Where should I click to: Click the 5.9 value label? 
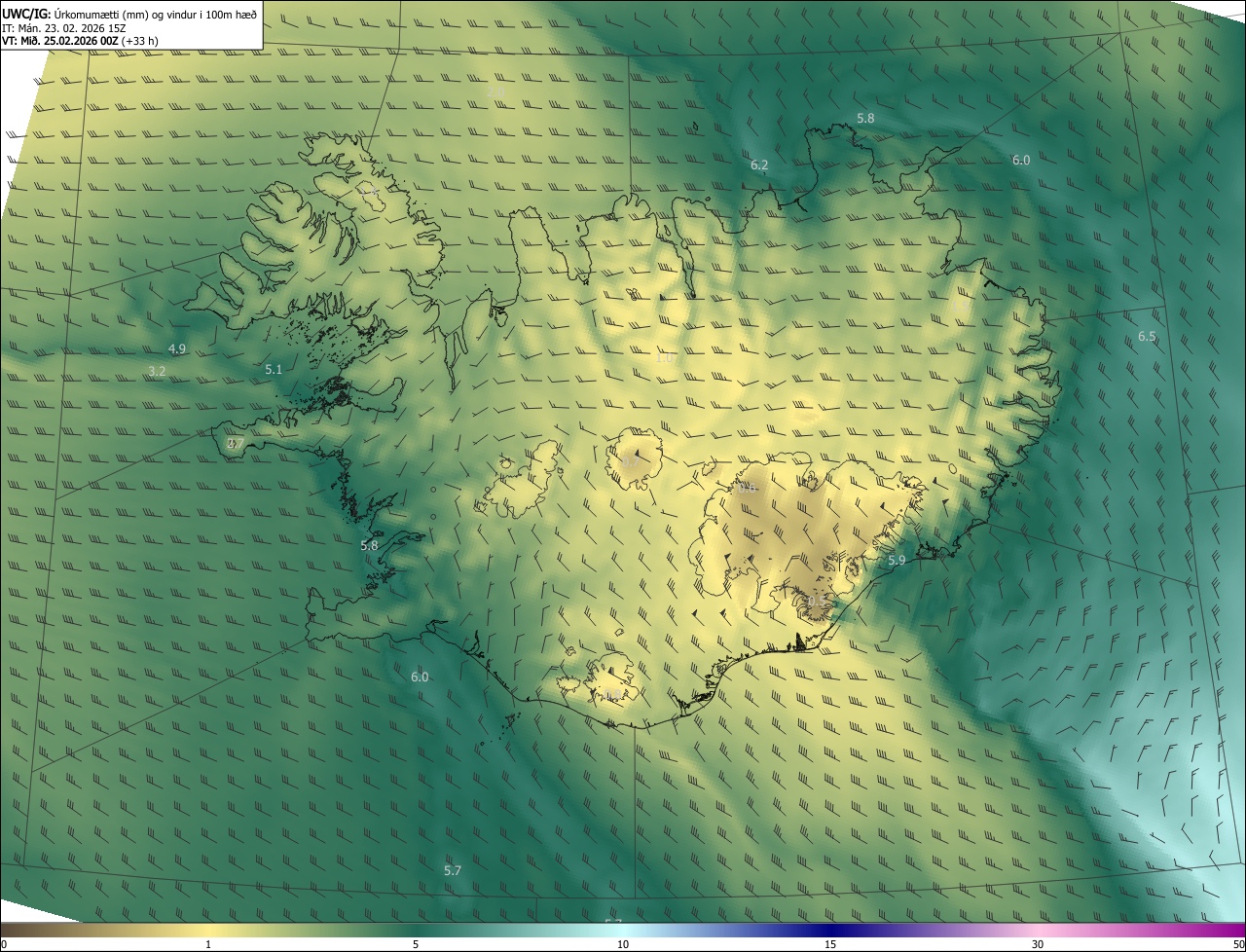click(897, 560)
